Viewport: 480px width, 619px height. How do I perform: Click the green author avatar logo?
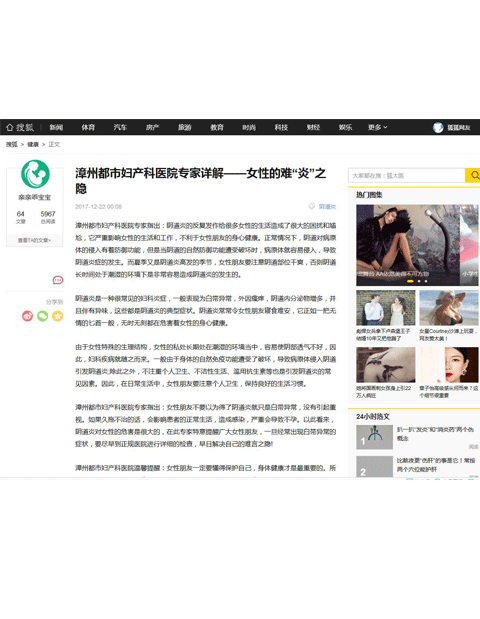click(x=35, y=174)
